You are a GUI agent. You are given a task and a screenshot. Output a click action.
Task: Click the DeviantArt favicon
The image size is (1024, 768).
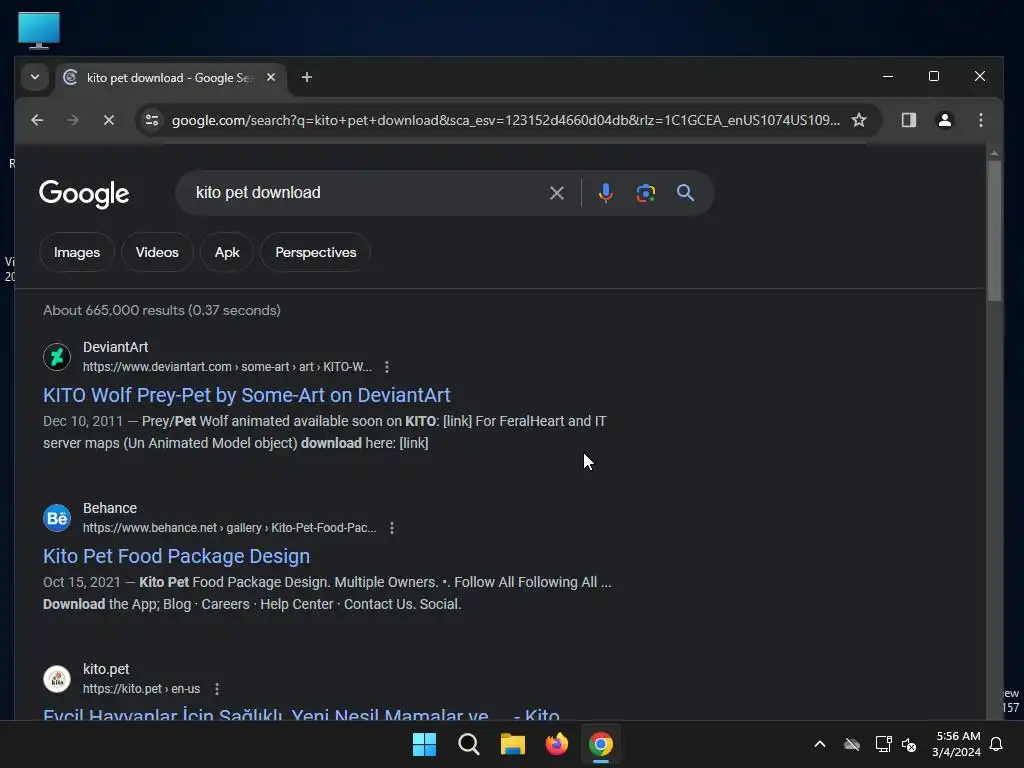click(x=57, y=357)
